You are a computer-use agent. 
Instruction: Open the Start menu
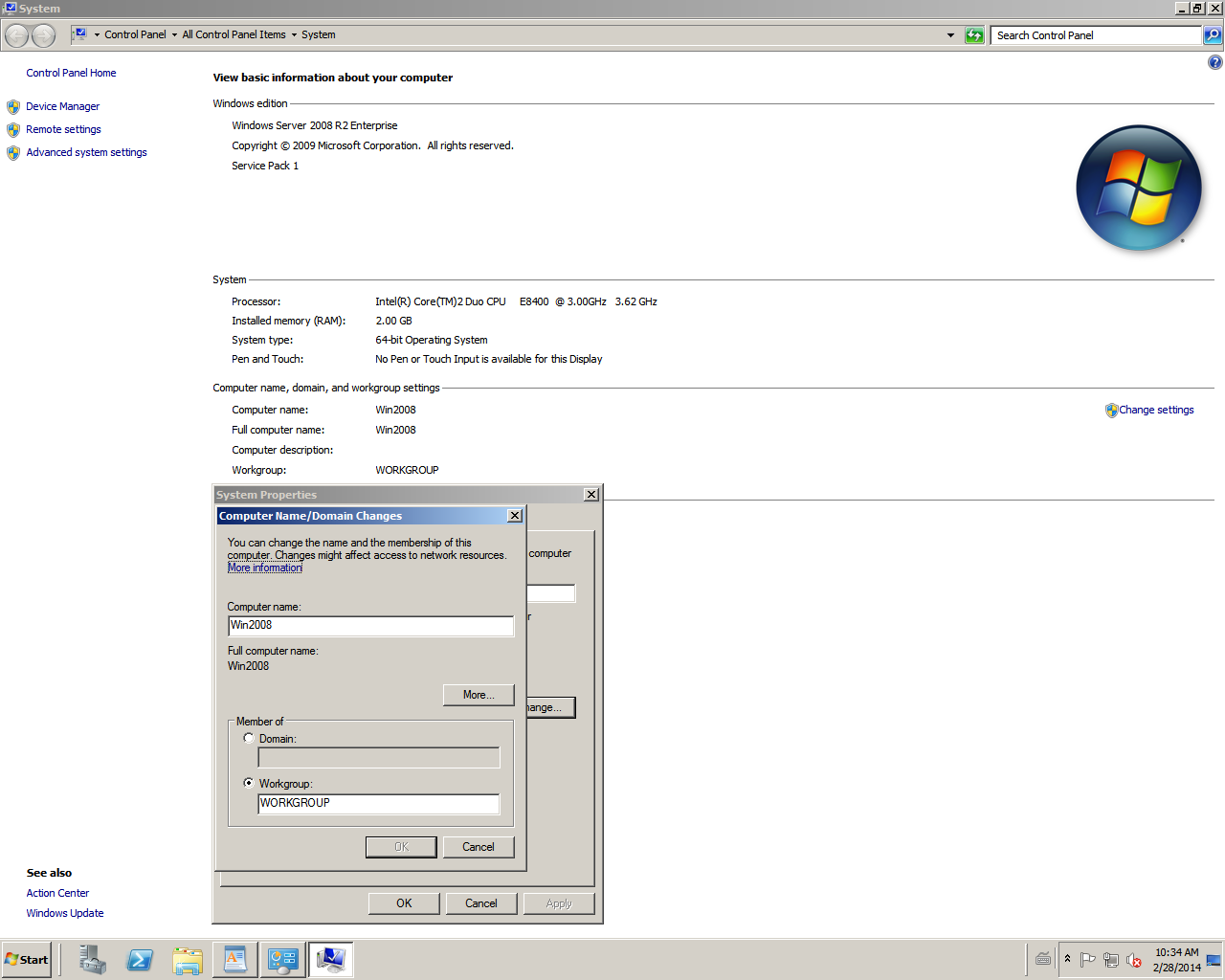26,960
